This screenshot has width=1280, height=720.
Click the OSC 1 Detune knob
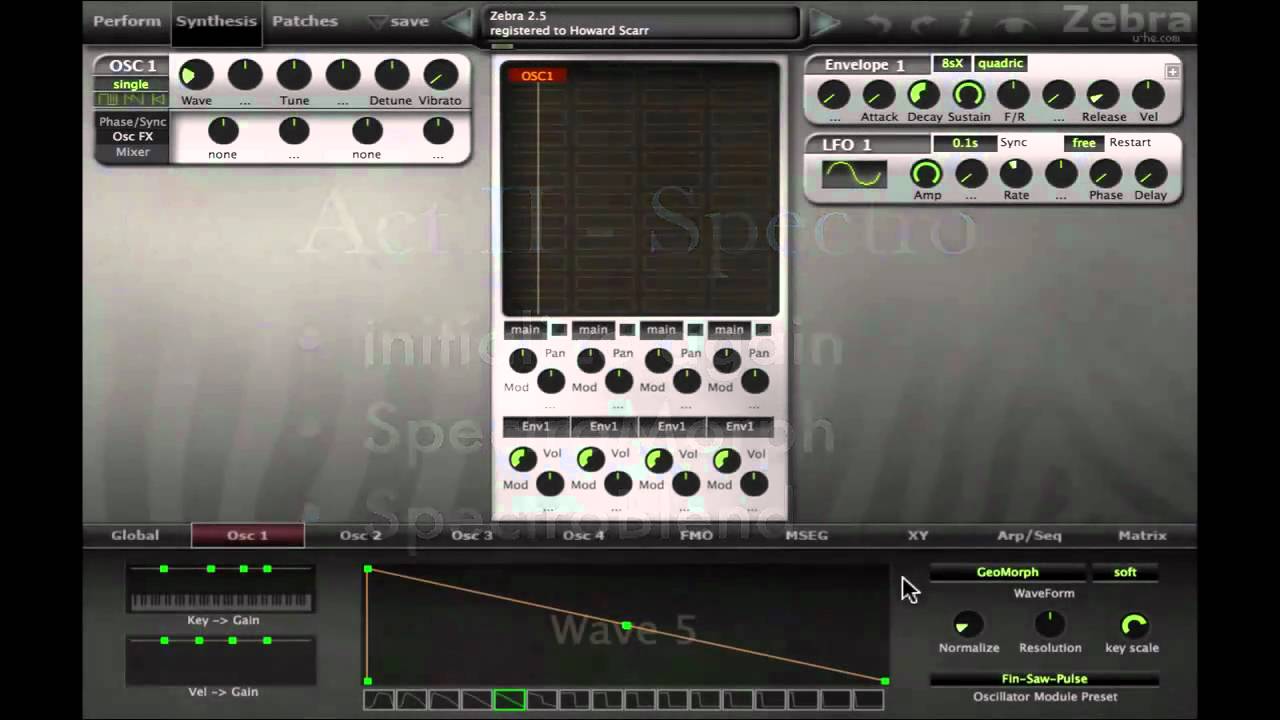(x=391, y=75)
